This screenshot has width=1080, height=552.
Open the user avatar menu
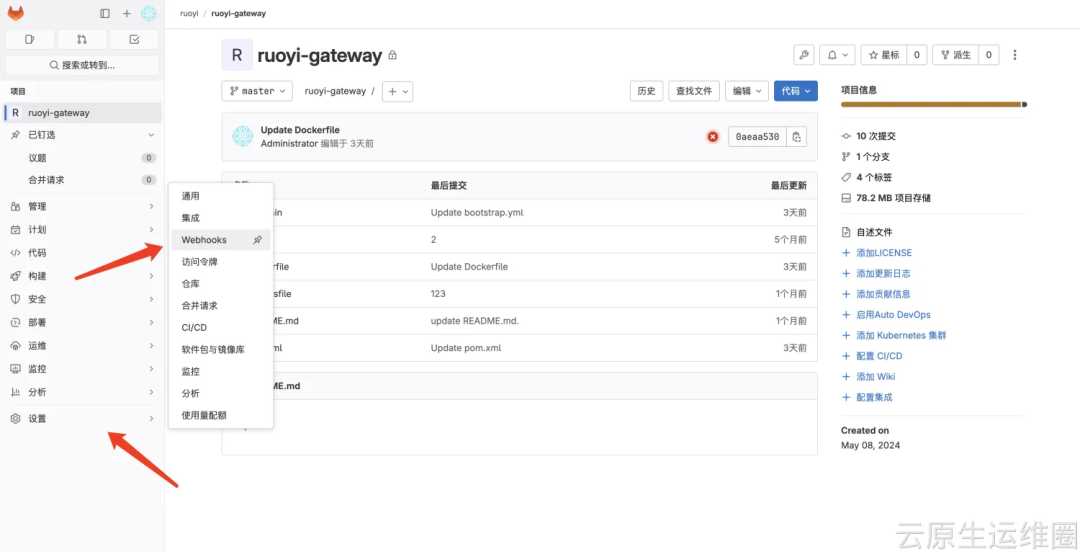pos(149,13)
